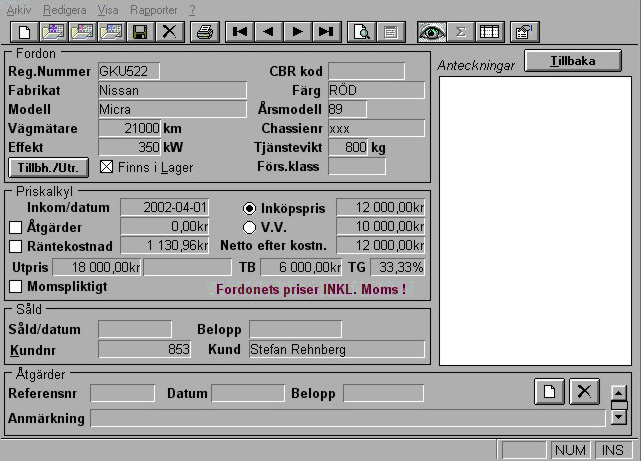
Task: Jump to the first record
Action: [x=240, y=31]
